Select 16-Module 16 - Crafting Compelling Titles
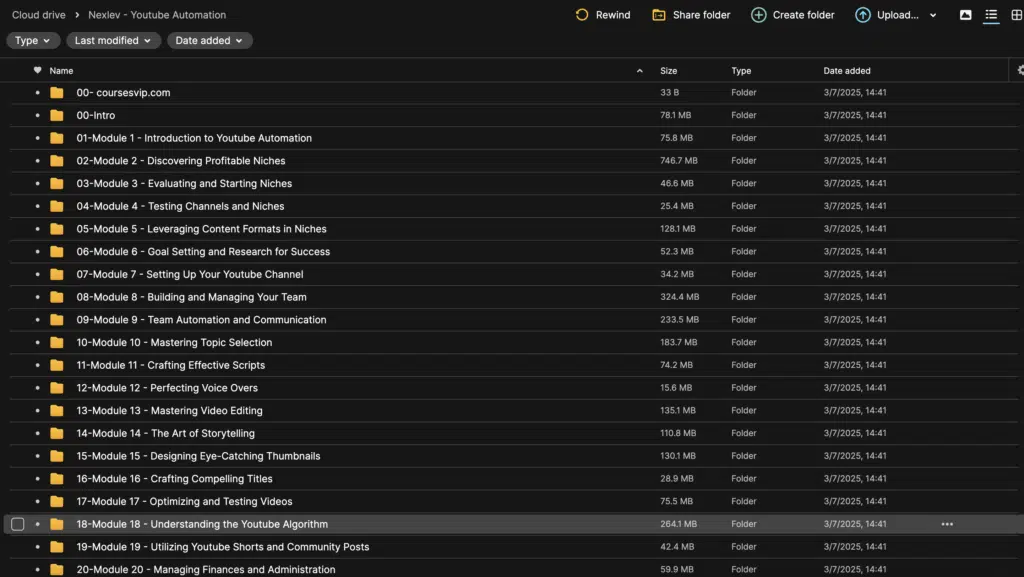 pyautogui.click(x=174, y=478)
